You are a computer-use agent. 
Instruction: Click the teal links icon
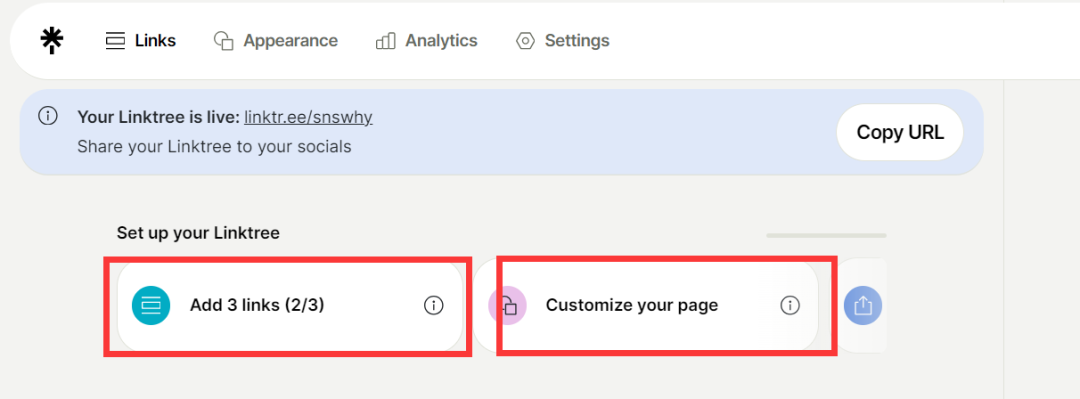[151, 305]
